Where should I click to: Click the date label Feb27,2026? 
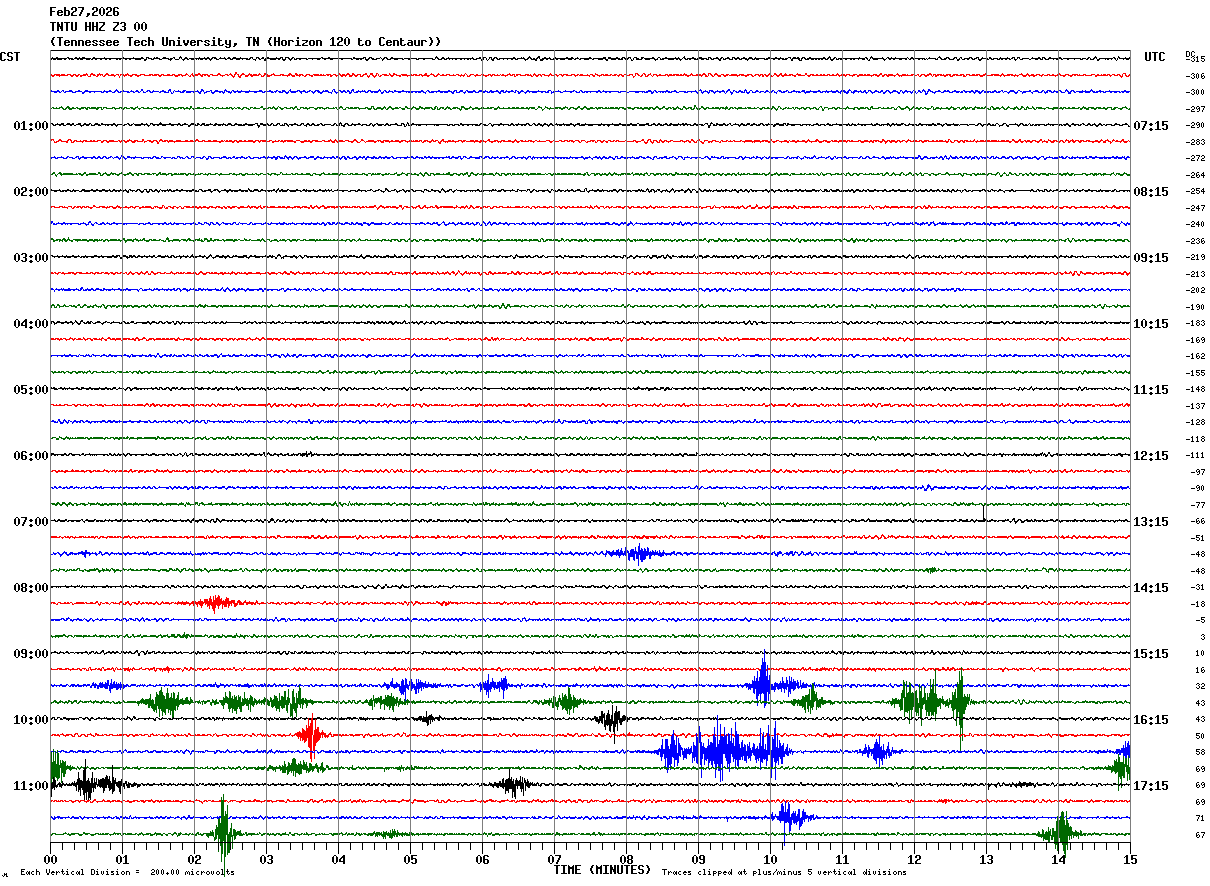(x=84, y=12)
